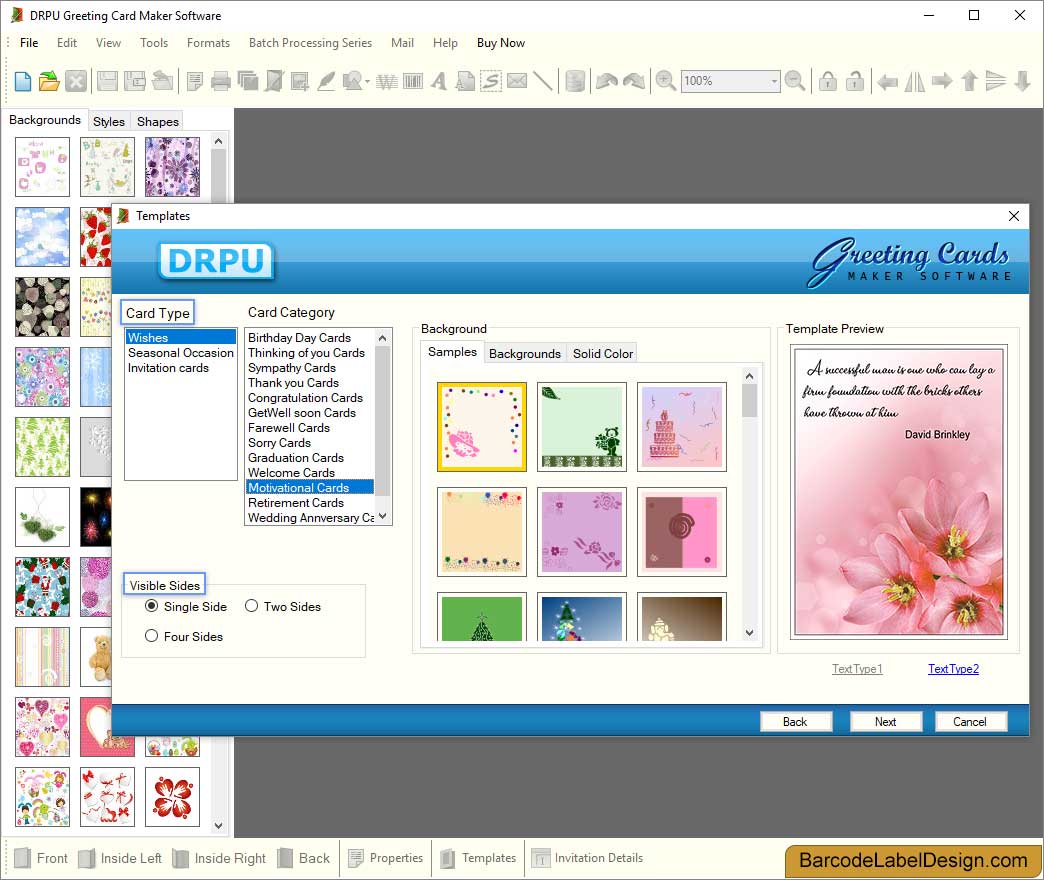Click the WordArt 'W' icon
Viewport: 1044px width, 880px height.
pos(387,81)
